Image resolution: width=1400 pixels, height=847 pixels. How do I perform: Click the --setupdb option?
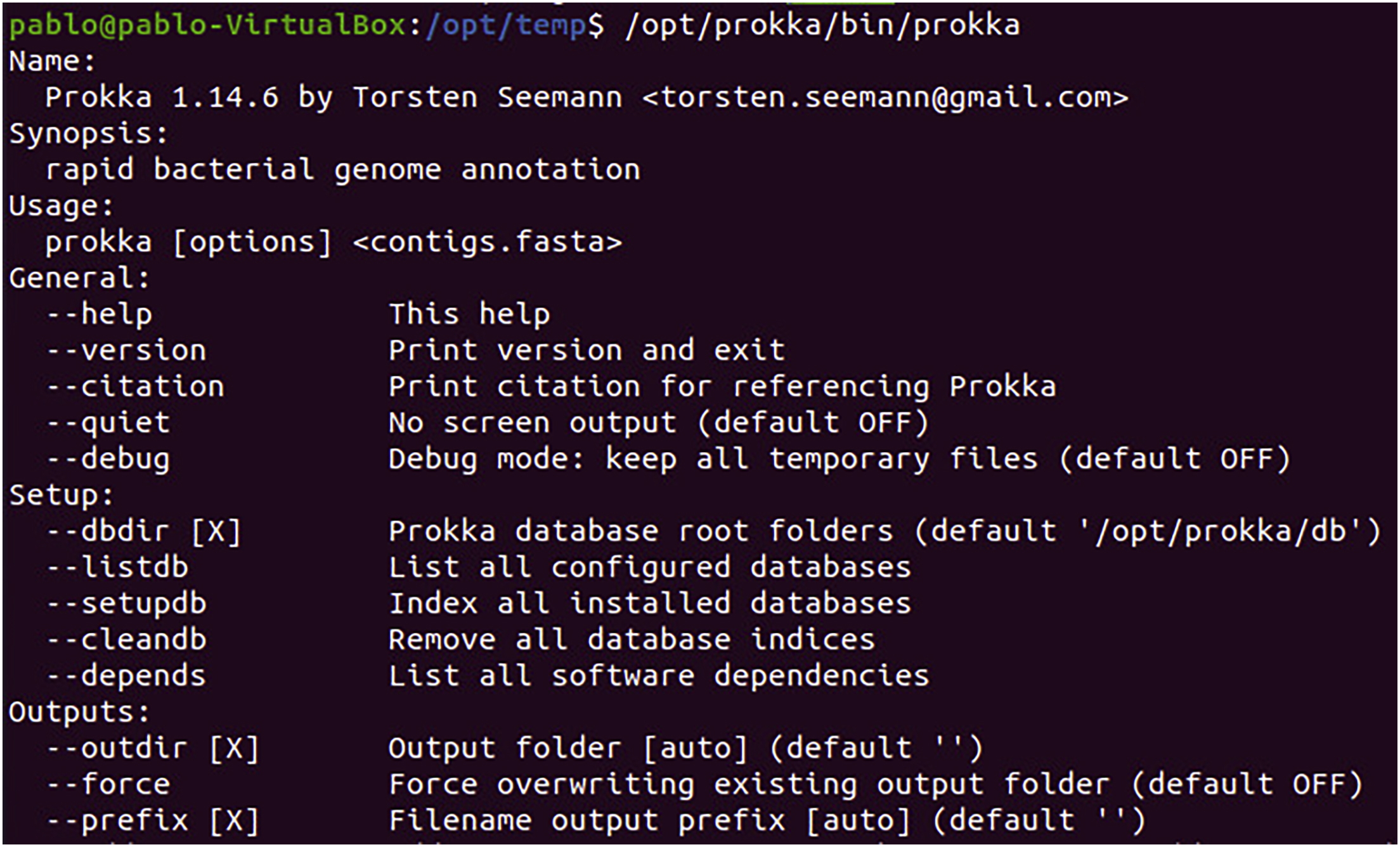click(x=126, y=604)
